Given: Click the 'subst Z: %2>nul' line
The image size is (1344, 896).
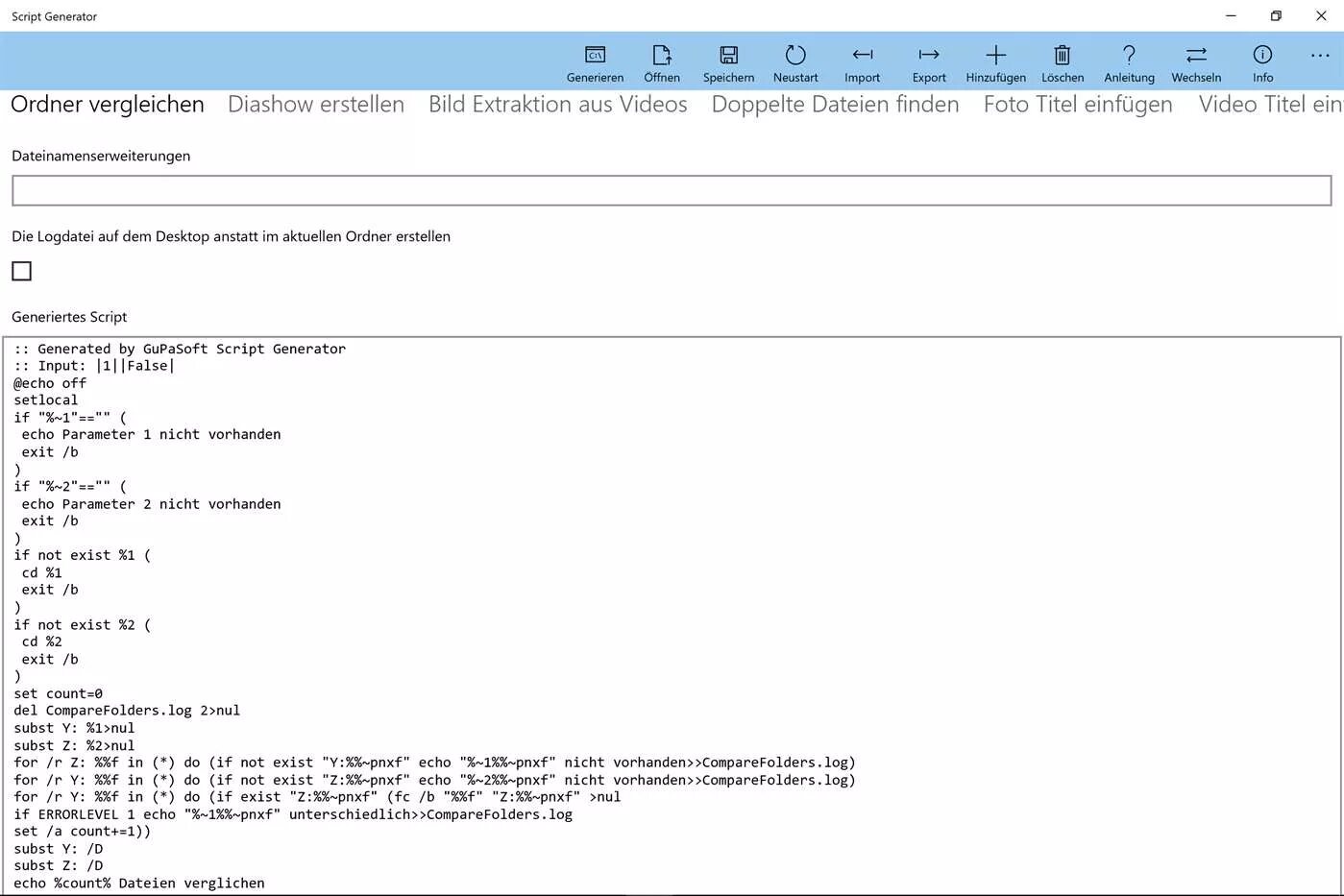Looking at the screenshot, I should (x=74, y=745).
